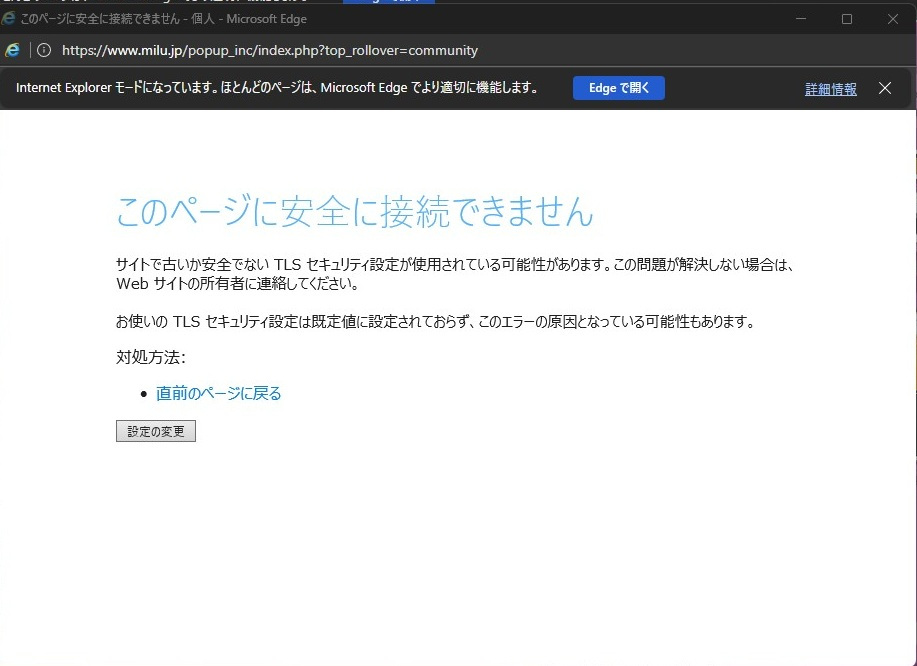Screen dimensions: 917x666
Task: Maximize the Microsoft Edge window
Action: click(846, 19)
